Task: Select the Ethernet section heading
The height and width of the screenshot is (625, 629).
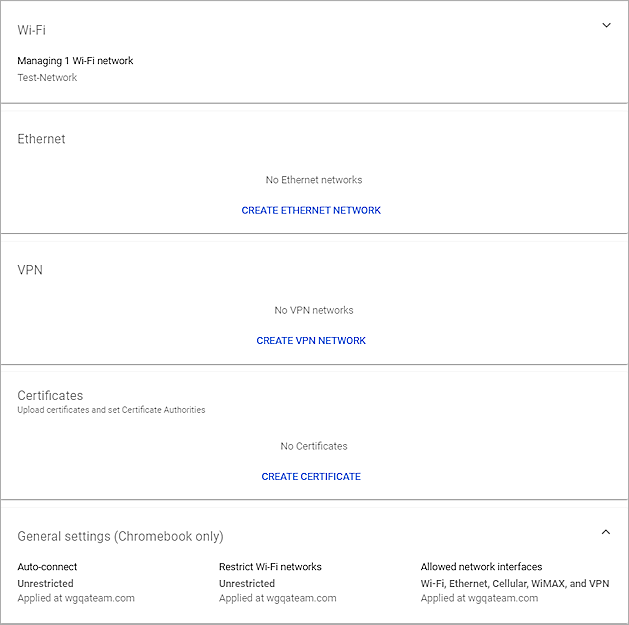Action: [x=41, y=139]
